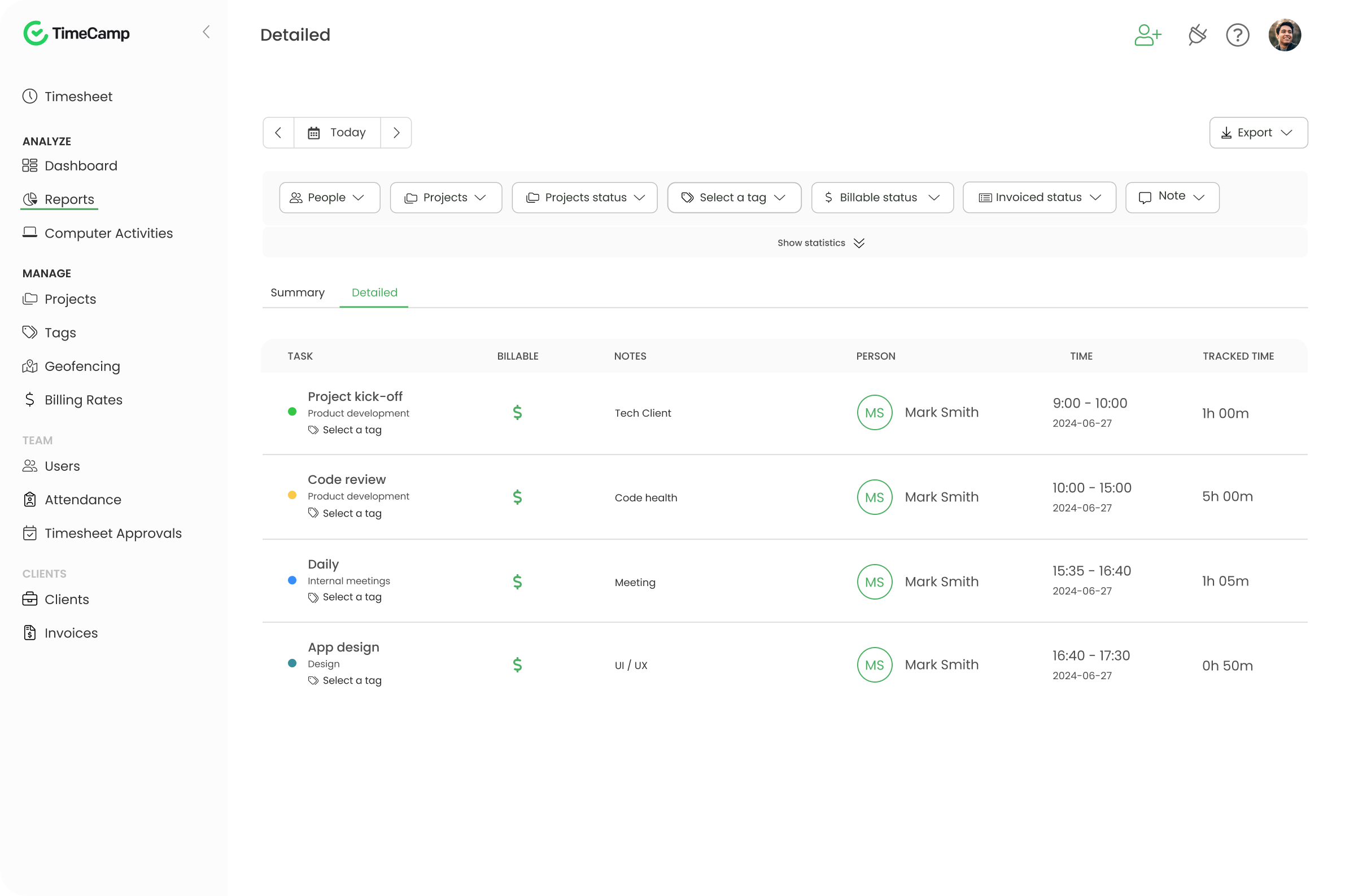Click the Export button

1257,133
